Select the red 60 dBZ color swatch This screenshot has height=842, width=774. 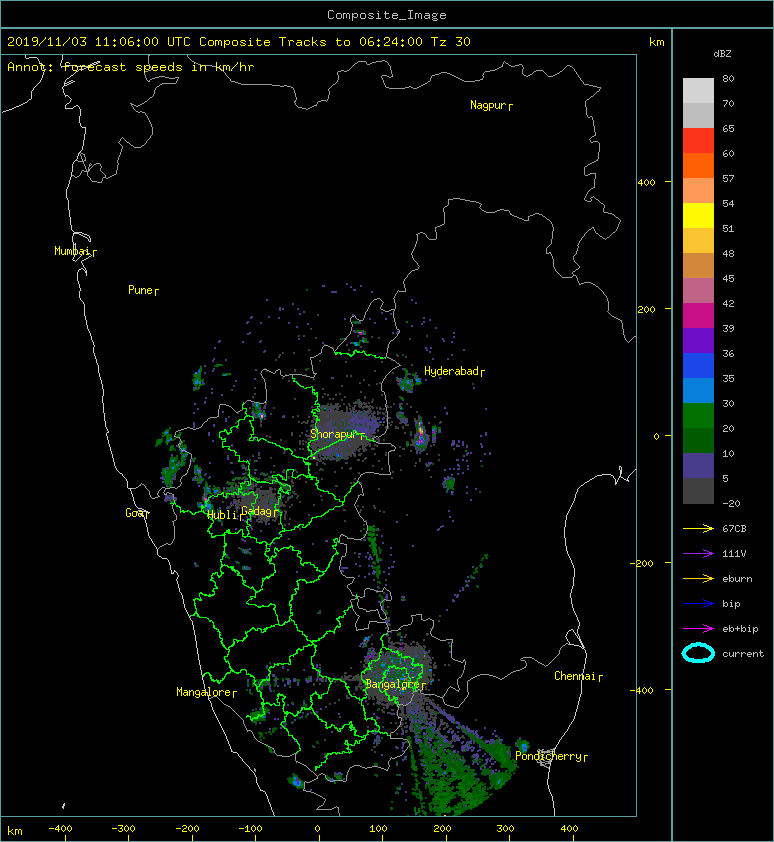(698, 140)
